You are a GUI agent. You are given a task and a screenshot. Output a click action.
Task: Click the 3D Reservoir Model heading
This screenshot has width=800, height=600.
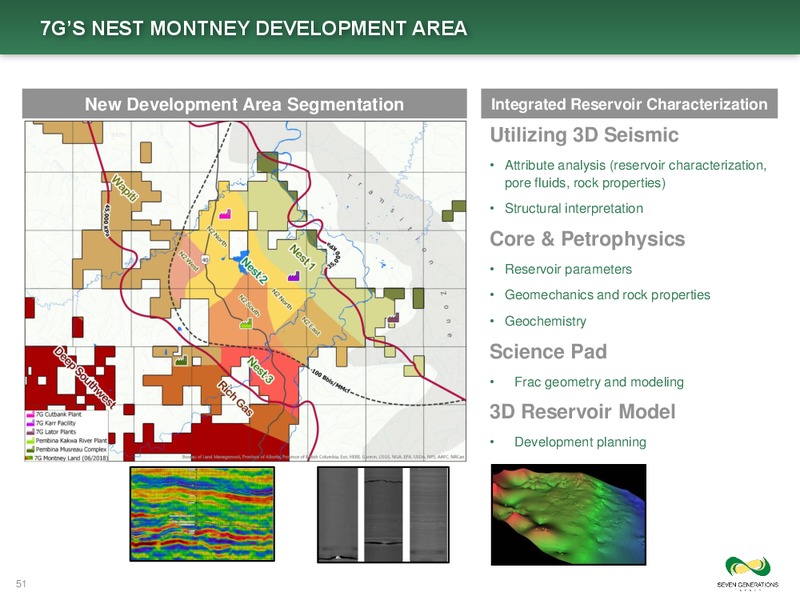583,412
